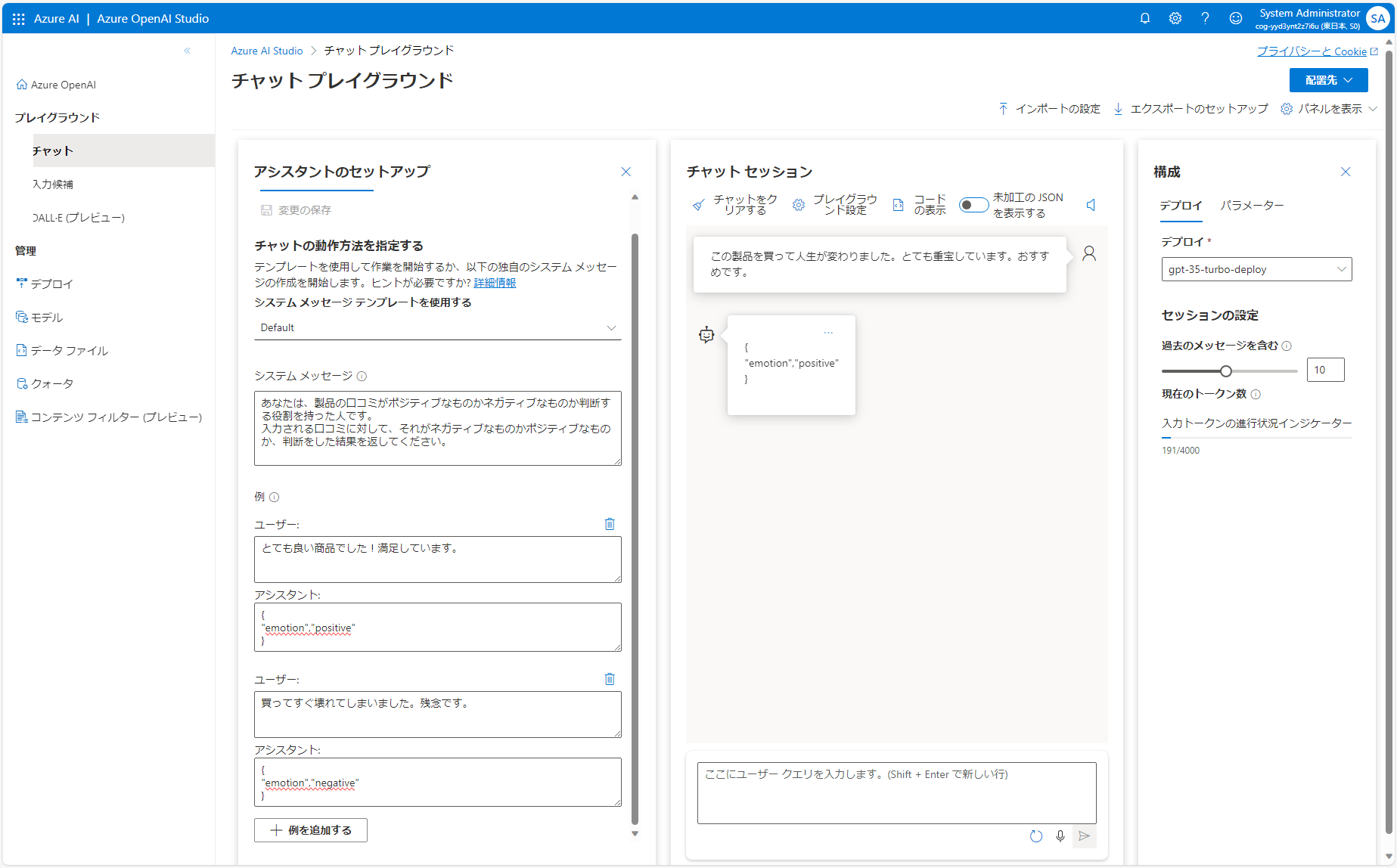Close the 構成 configuration panel
The height and width of the screenshot is (868, 1397).
pos(1346,172)
